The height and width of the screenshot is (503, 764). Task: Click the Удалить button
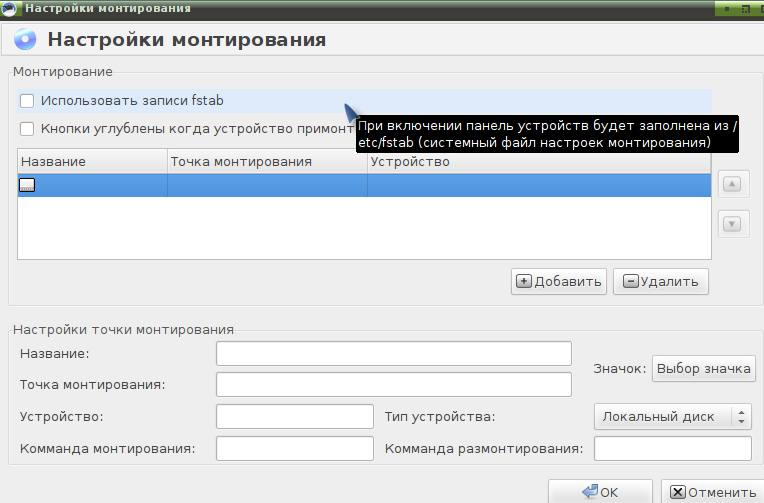(x=661, y=282)
